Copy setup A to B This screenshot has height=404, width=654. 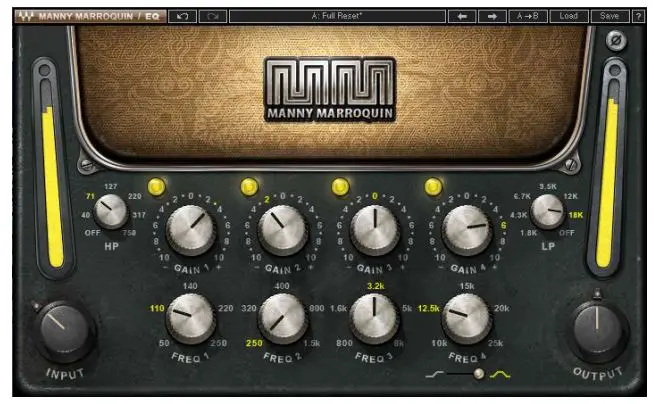pyautogui.click(x=527, y=17)
